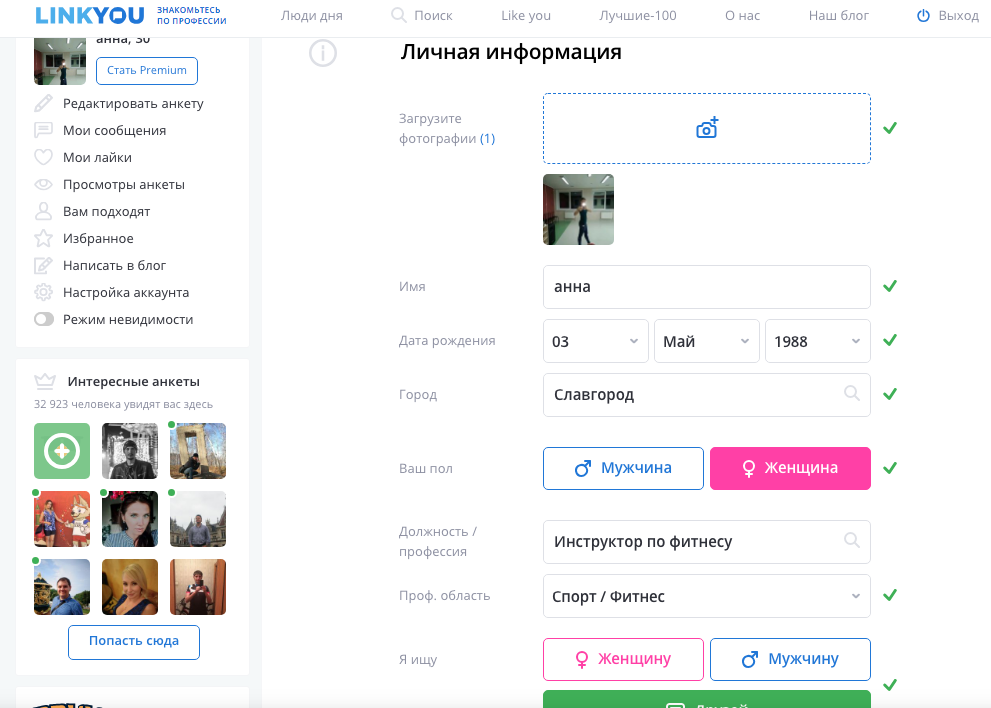The image size is (991, 708).
Task: Click the pencil icon beside Редактировать анкету
Action: click(43, 103)
